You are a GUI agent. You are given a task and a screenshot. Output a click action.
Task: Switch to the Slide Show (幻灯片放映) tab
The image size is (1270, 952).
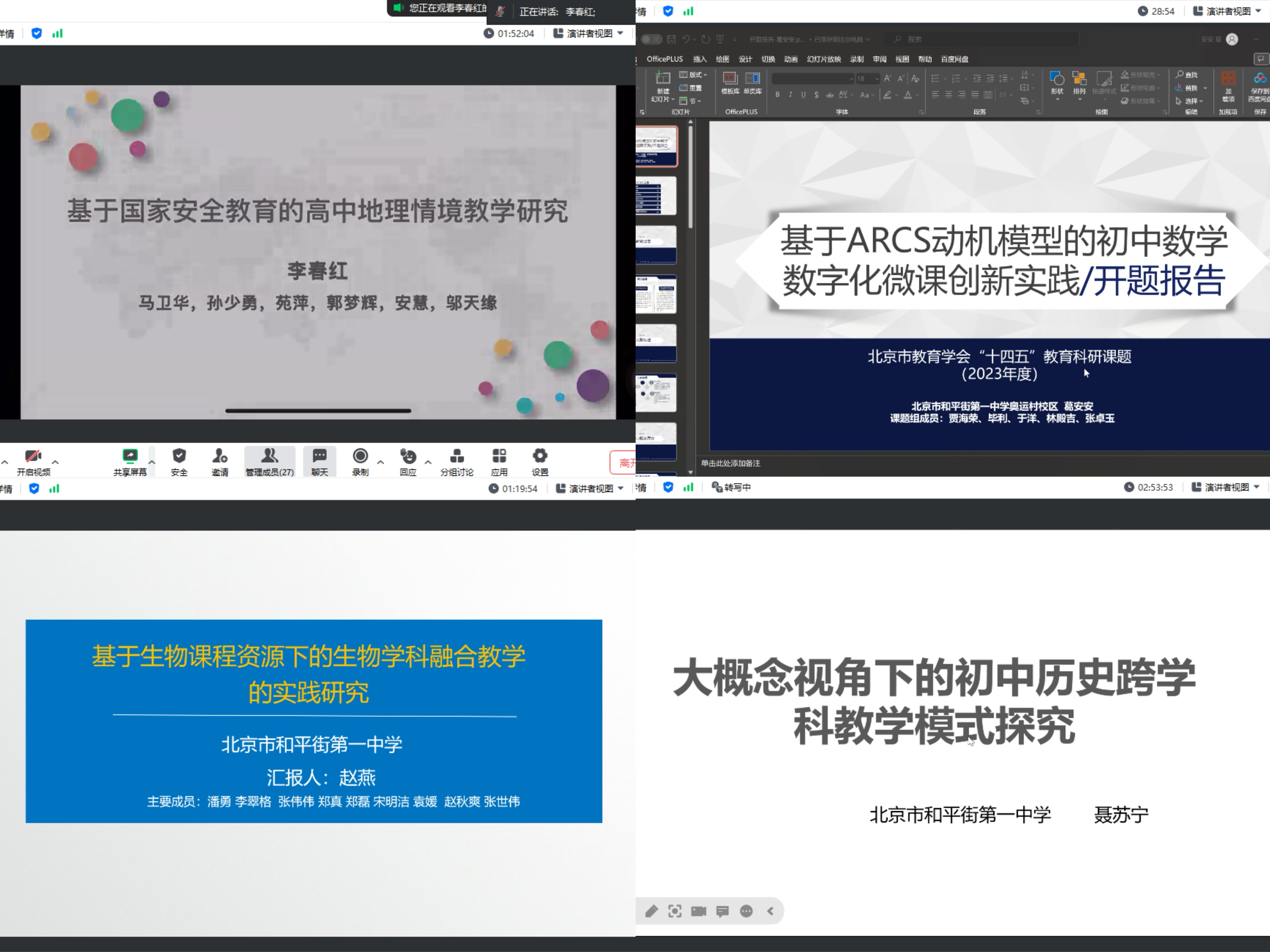click(x=823, y=59)
